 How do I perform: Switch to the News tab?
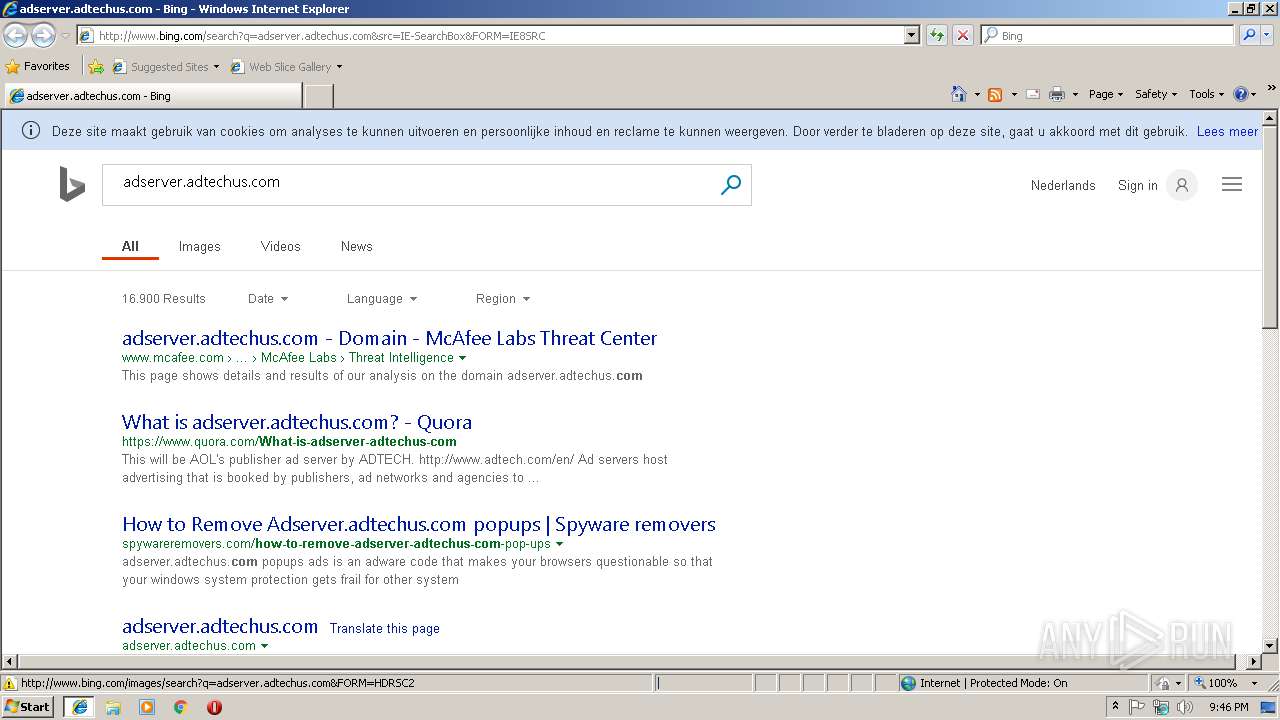pyautogui.click(x=356, y=246)
